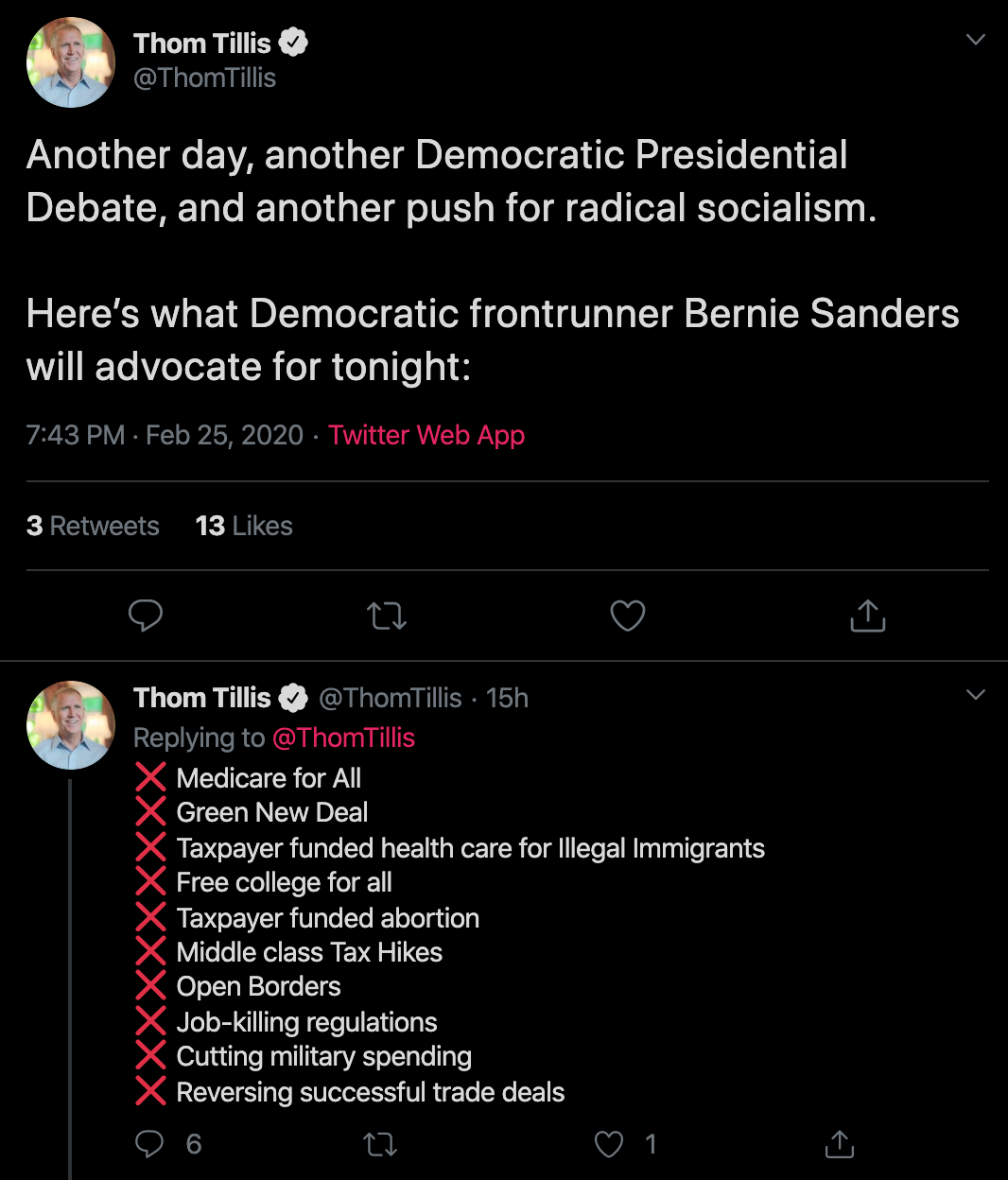Click the 15h timestamp on the reply
The height and width of the screenshot is (1180, 1008).
pyautogui.click(x=507, y=698)
